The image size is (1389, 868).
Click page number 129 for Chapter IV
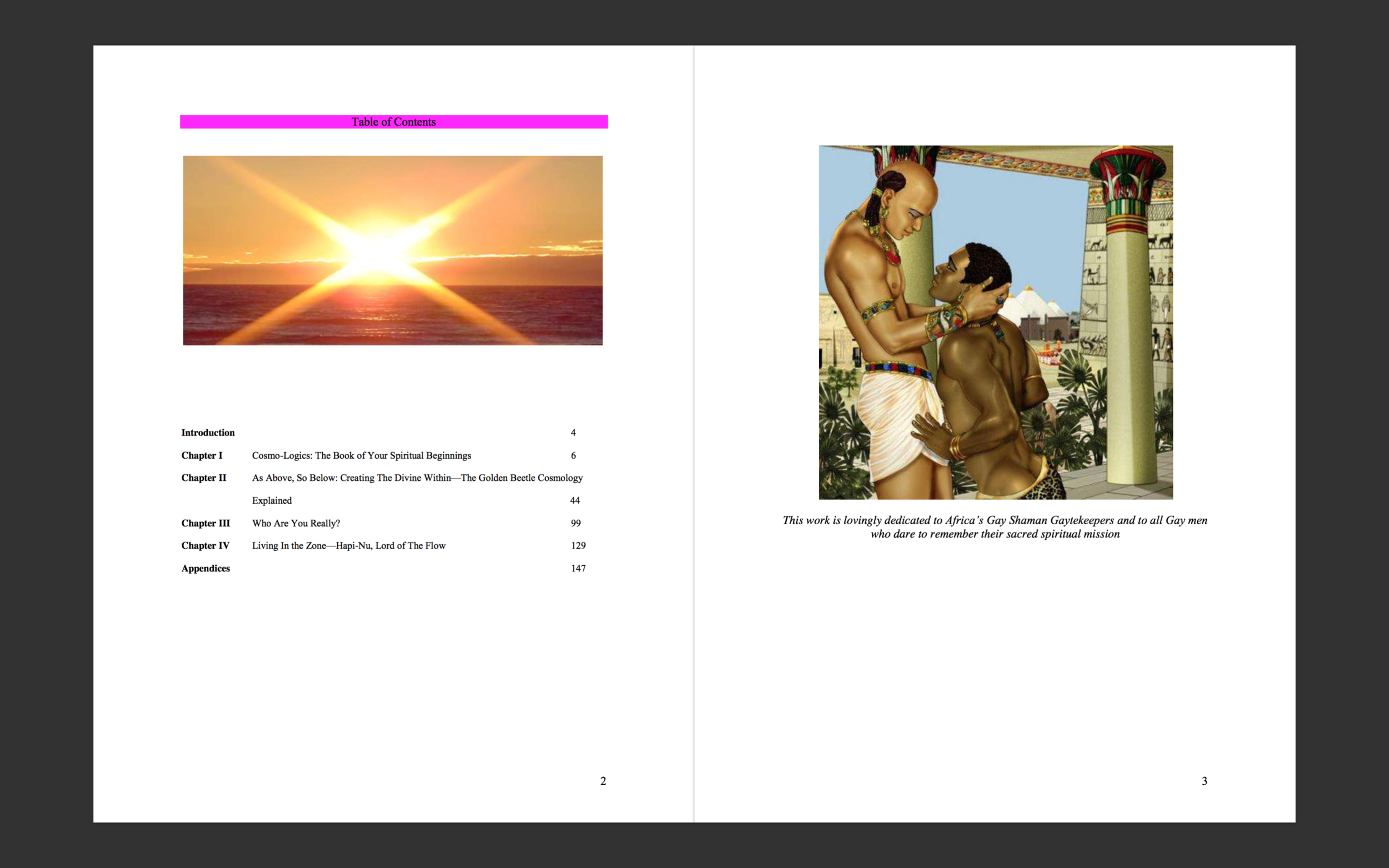(x=578, y=545)
